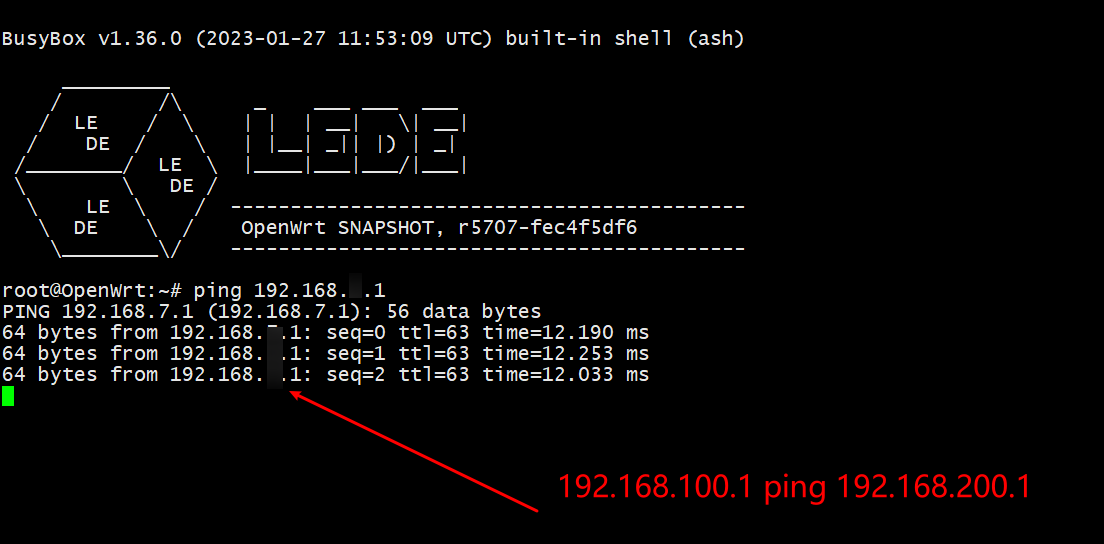Image resolution: width=1104 pixels, height=544 pixels.
Task: Click the time=12.253 ms value
Action: click(565, 353)
